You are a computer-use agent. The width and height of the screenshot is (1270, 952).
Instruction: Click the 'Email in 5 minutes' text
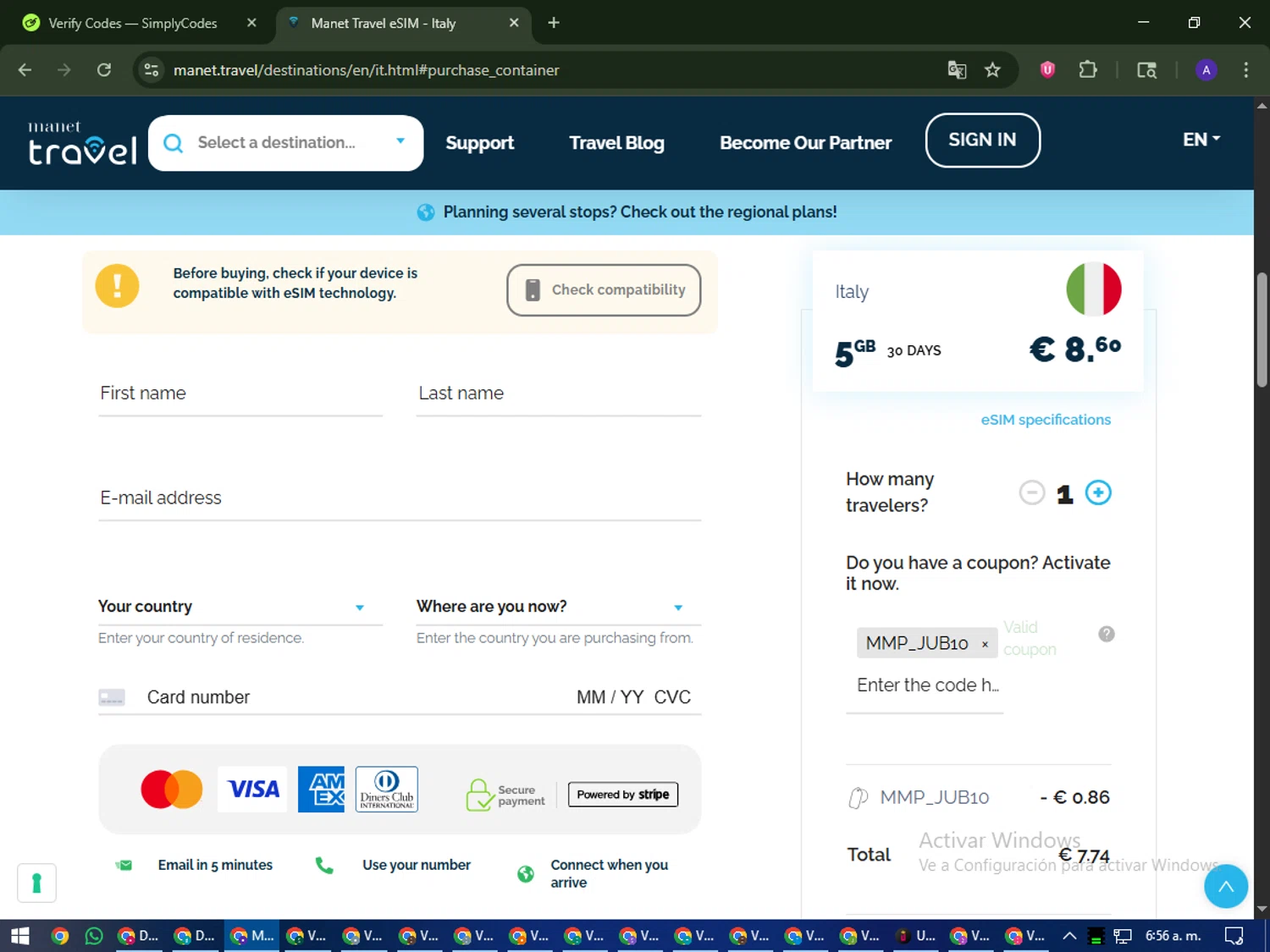click(215, 865)
